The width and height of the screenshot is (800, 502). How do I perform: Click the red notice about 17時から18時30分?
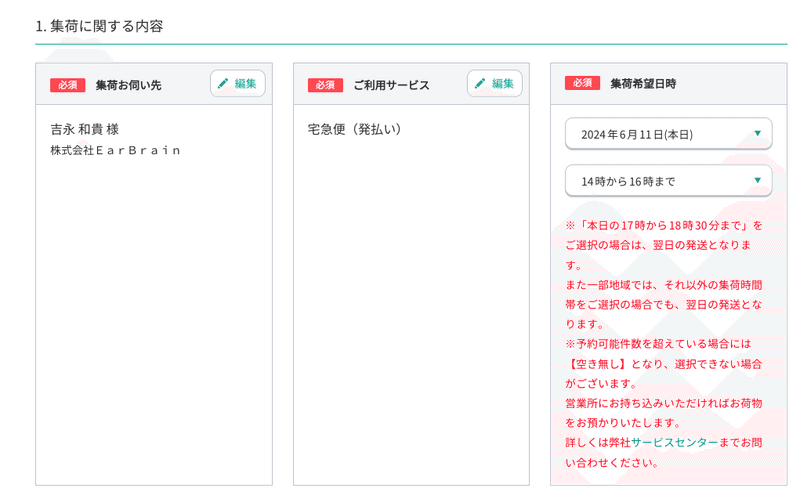click(664, 245)
